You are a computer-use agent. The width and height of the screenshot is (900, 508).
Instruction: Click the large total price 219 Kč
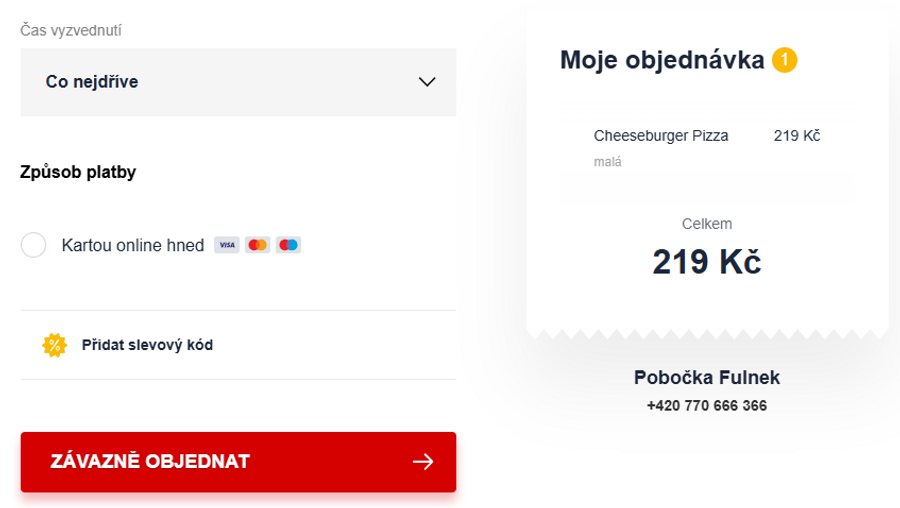coord(707,262)
